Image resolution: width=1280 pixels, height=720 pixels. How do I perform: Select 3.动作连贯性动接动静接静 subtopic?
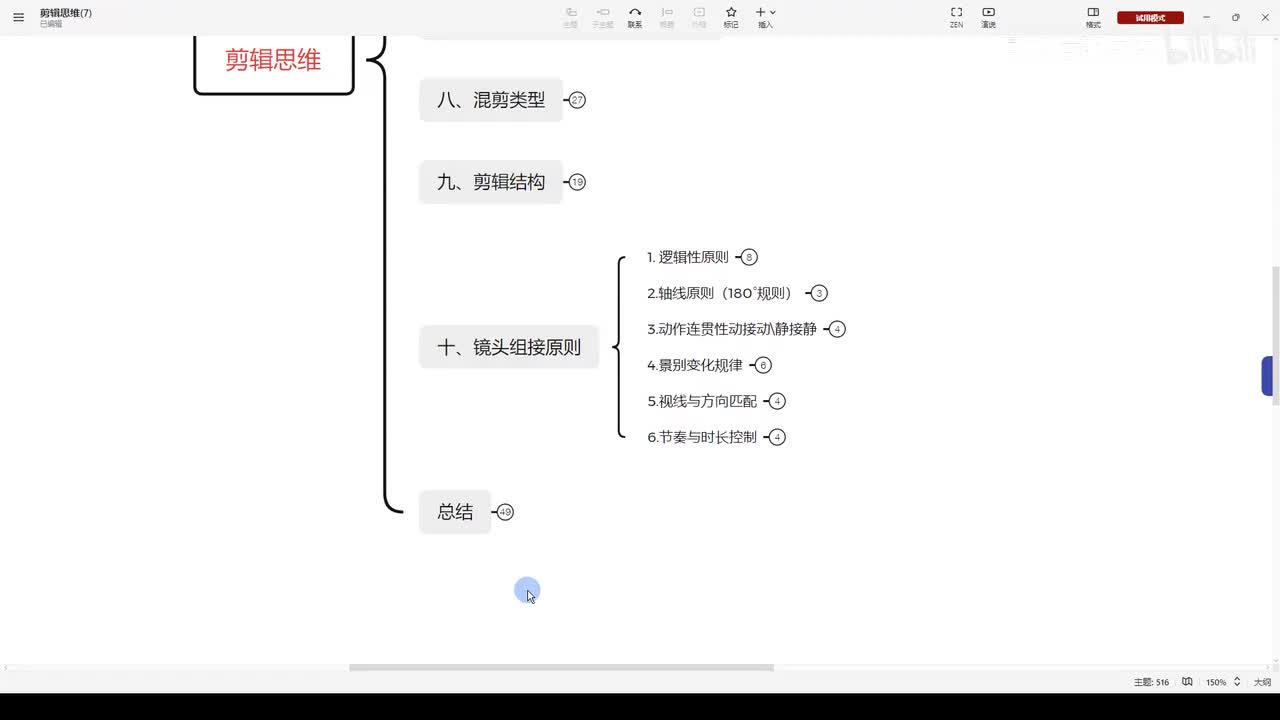(732, 329)
